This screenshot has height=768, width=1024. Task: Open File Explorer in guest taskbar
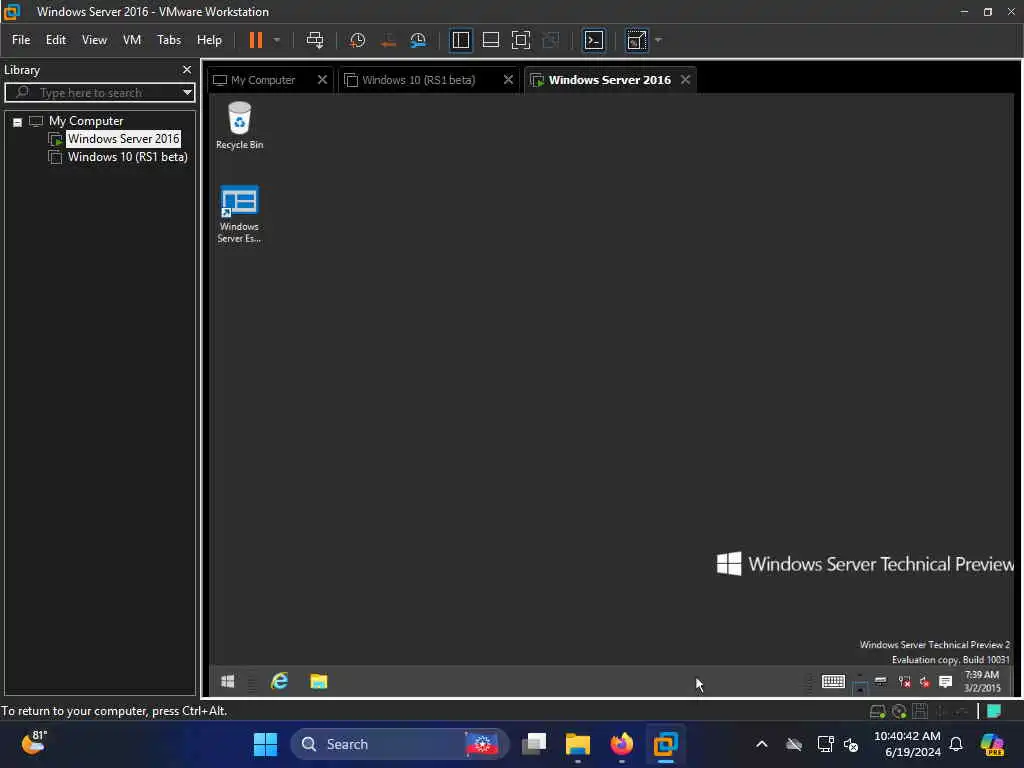tap(319, 682)
